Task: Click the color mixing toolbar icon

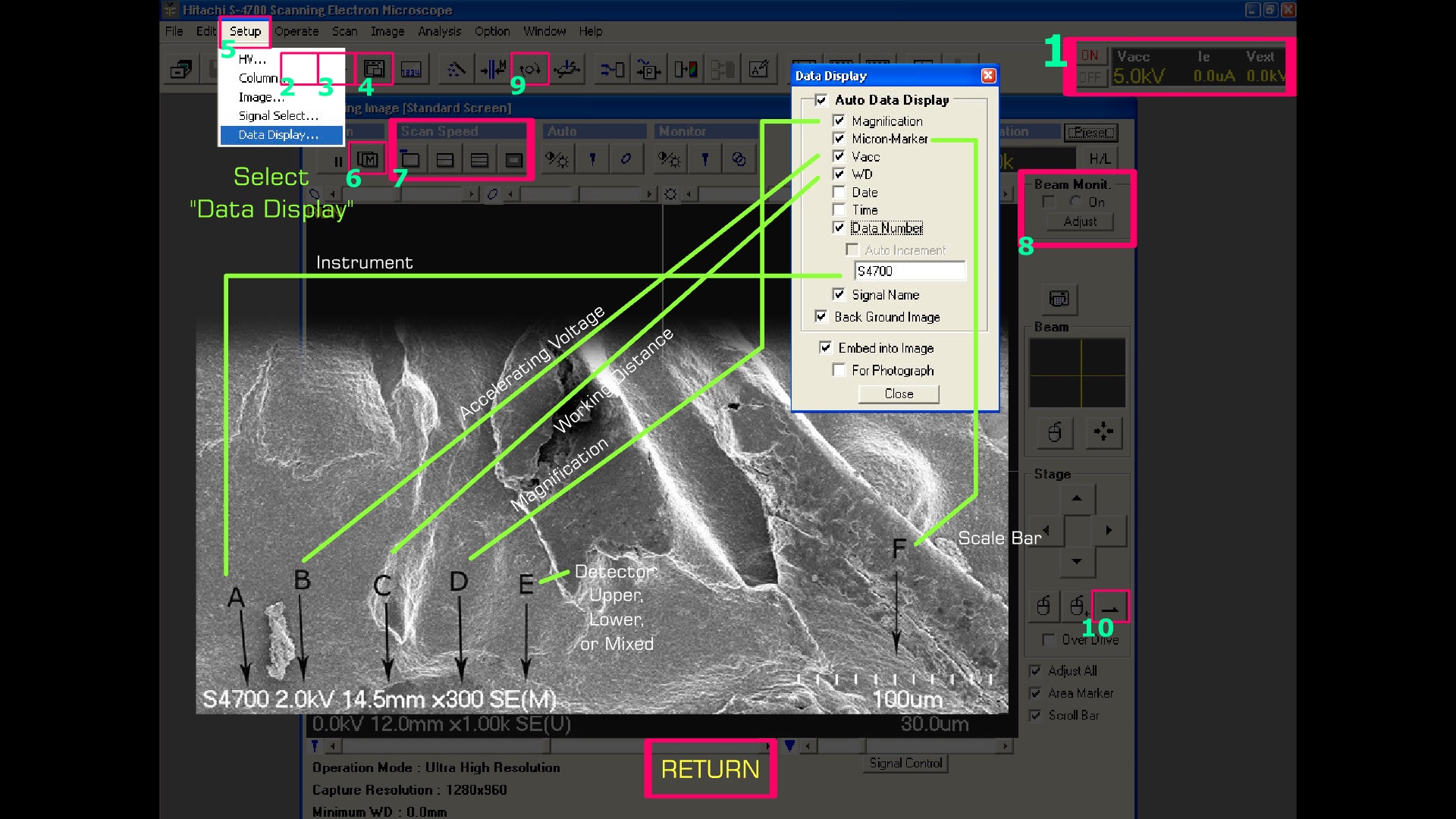Action: click(x=686, y=70)
